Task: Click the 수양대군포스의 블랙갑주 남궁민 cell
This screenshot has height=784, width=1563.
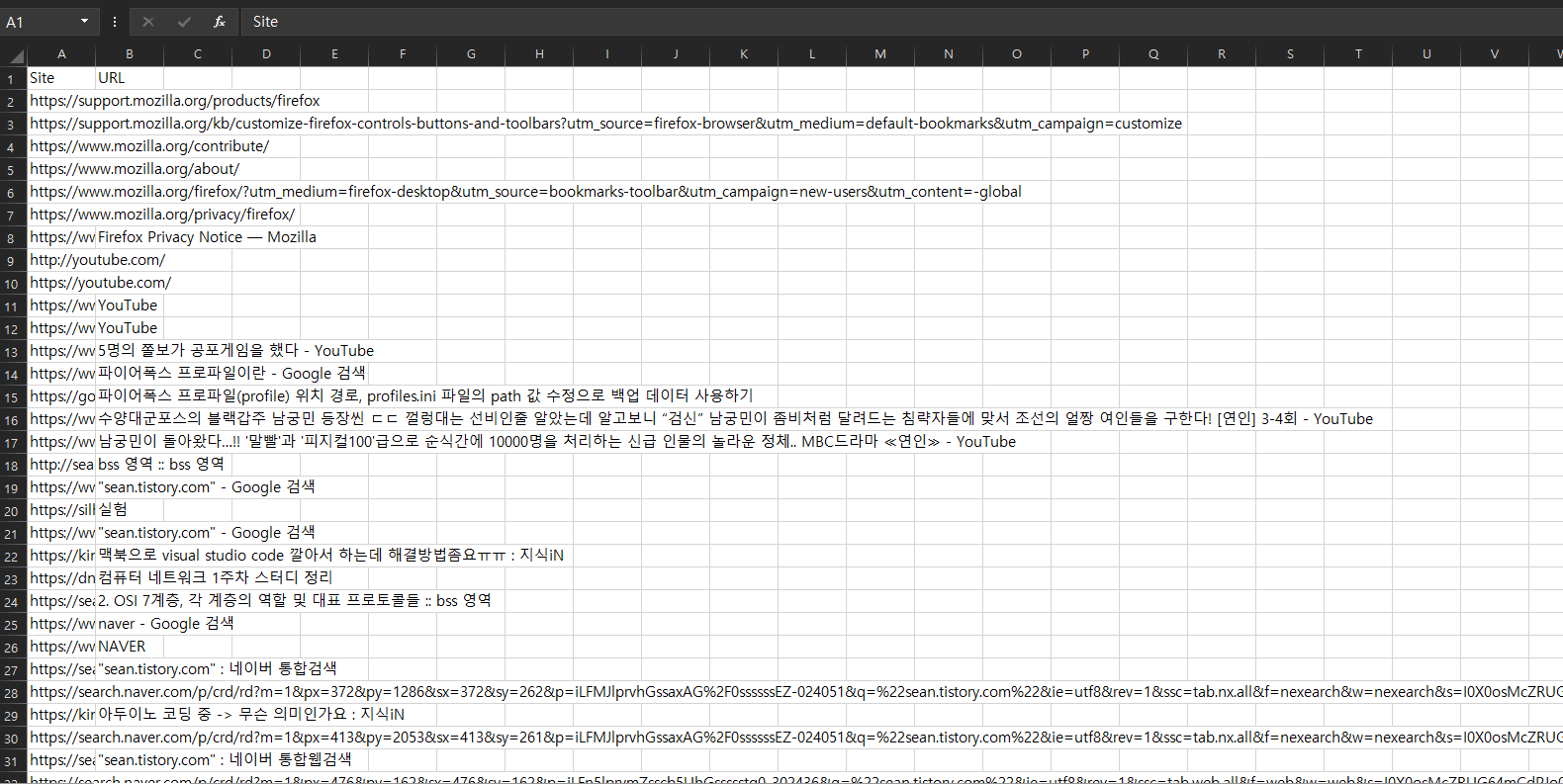Action: coord(735,419)
